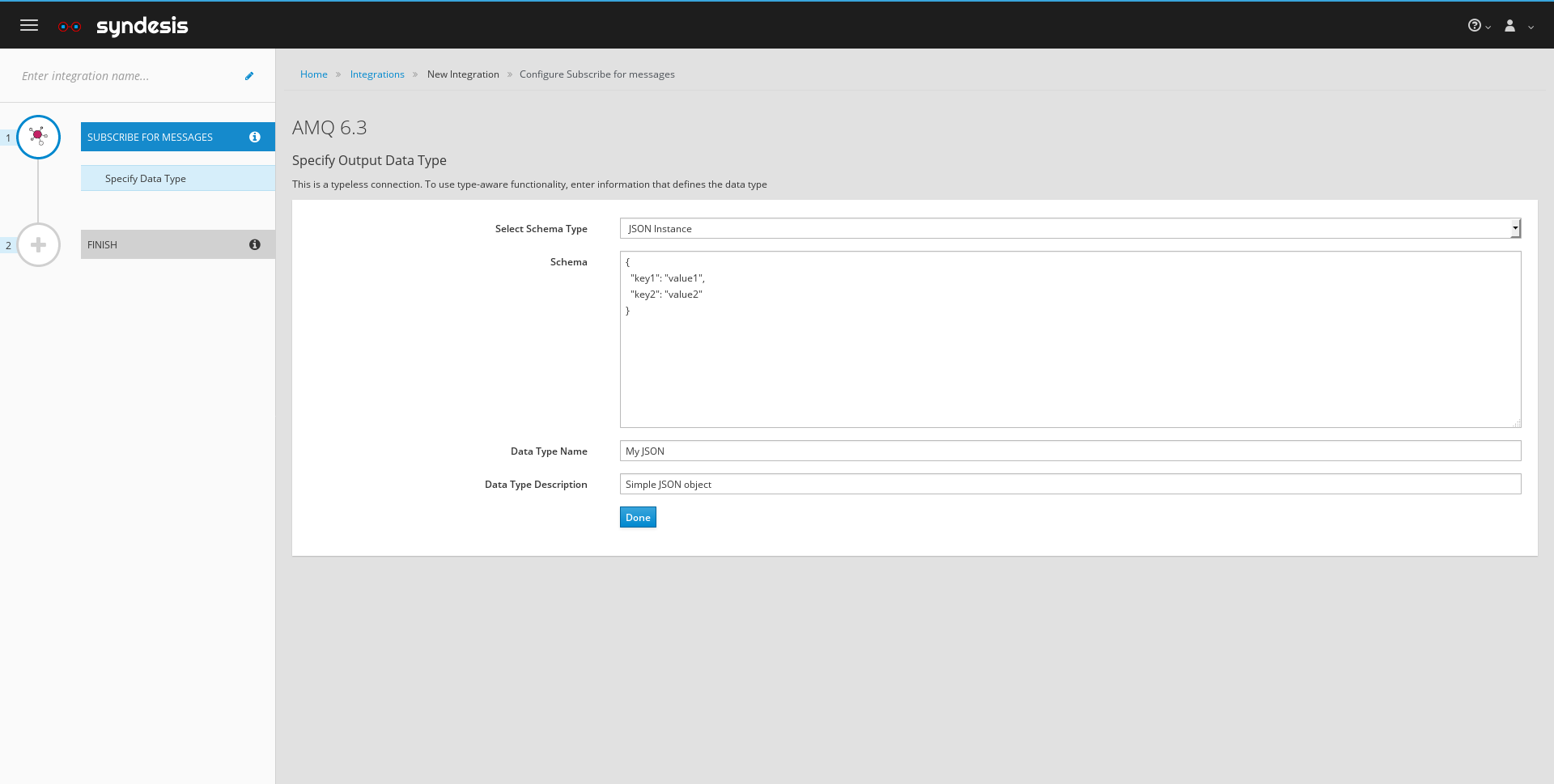Show info for Finish step
This screenshot has height=784, width=1554.
click(x=255, y=244)
